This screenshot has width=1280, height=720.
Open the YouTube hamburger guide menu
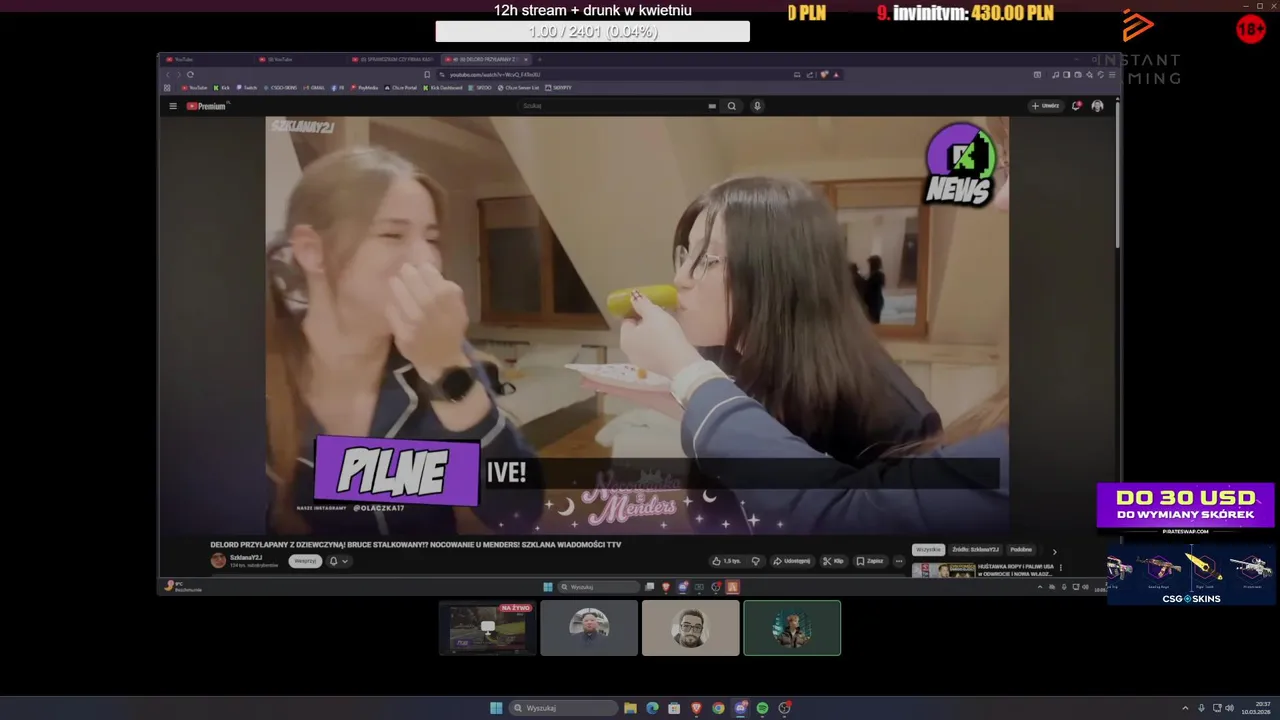172,106
